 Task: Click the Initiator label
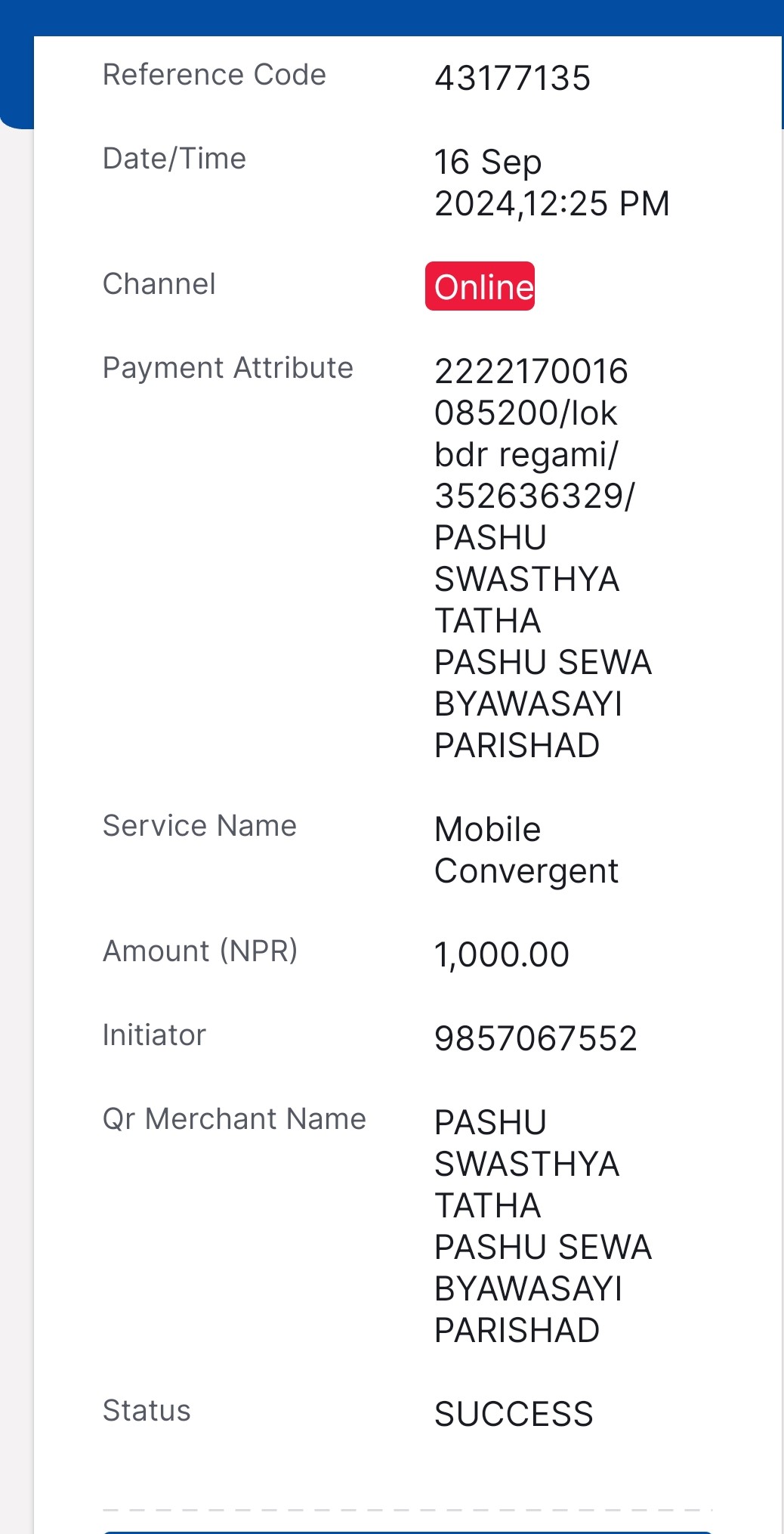pyautogui.click(x=154, y=1035)
